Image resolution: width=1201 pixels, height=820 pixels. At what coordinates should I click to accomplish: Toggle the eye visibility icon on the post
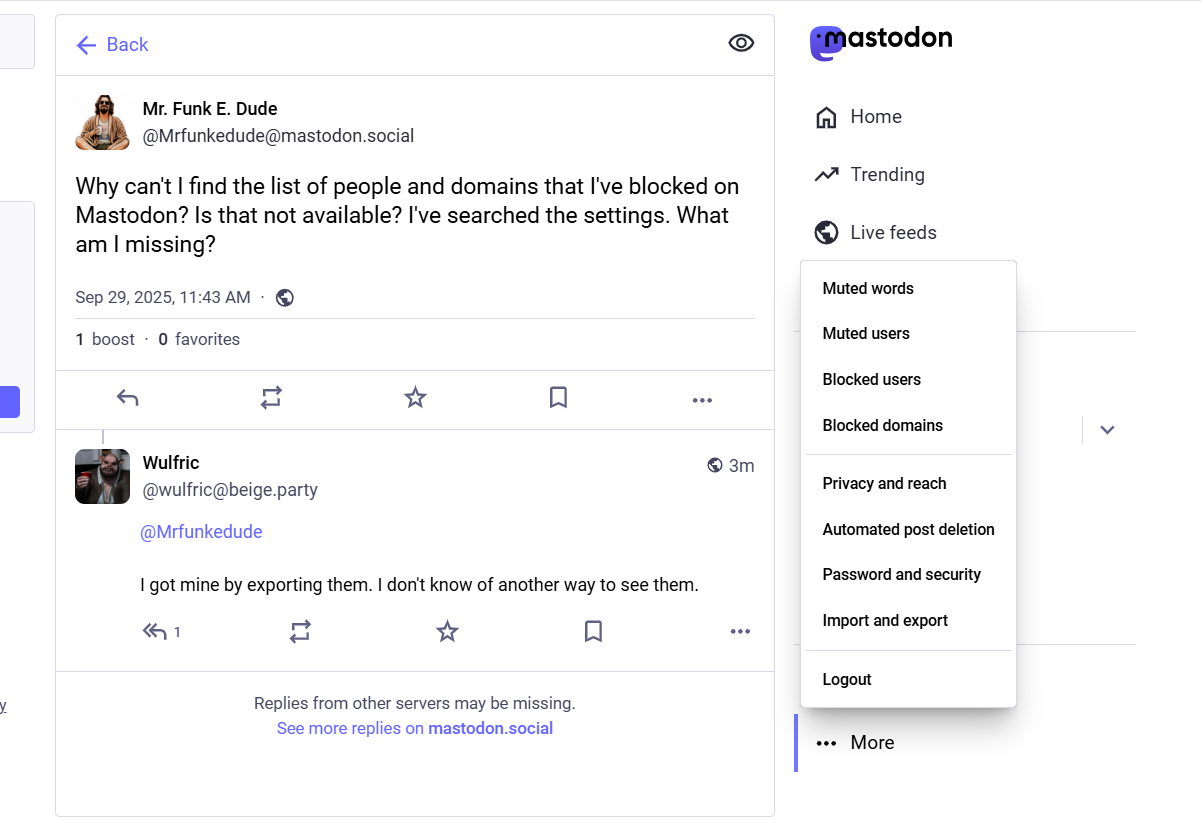740,42
